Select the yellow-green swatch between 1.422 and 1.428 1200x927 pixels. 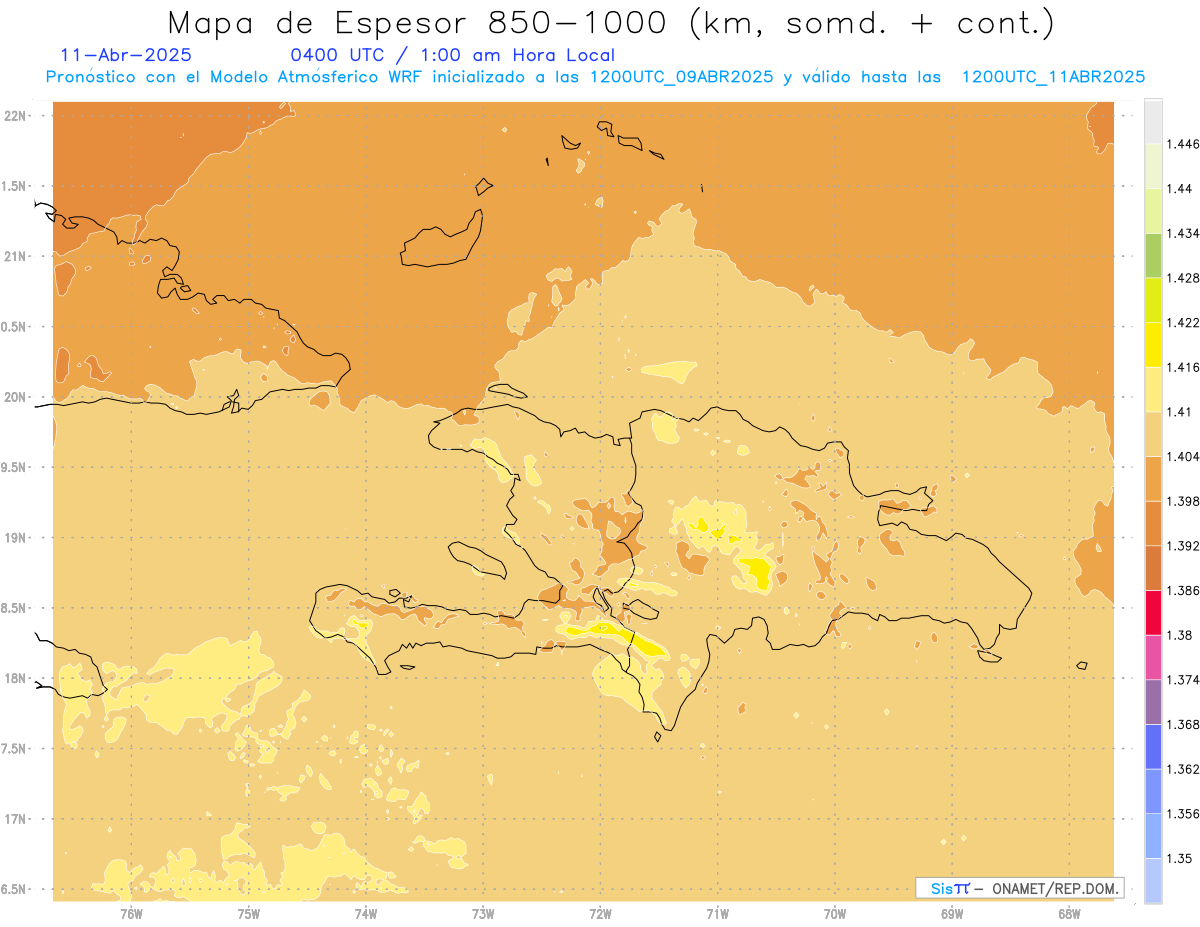pos(1153,300)
